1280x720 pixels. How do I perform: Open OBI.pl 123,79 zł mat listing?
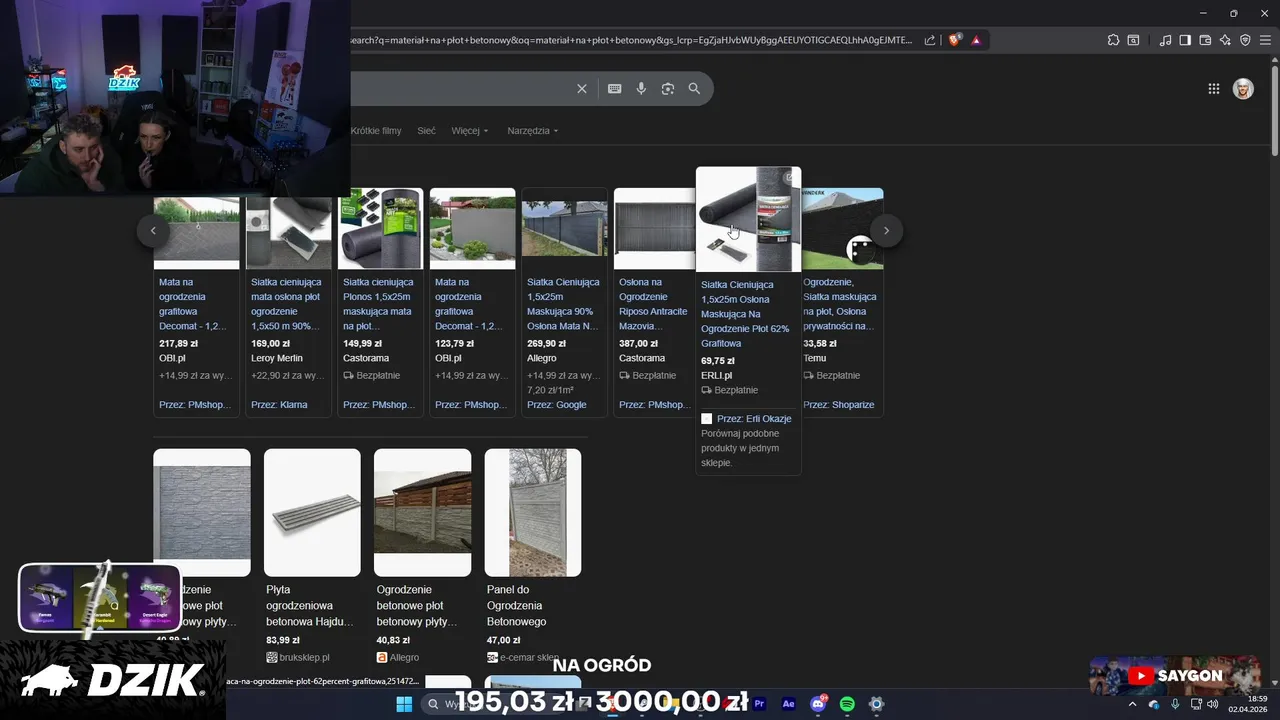tap(472, 302)
